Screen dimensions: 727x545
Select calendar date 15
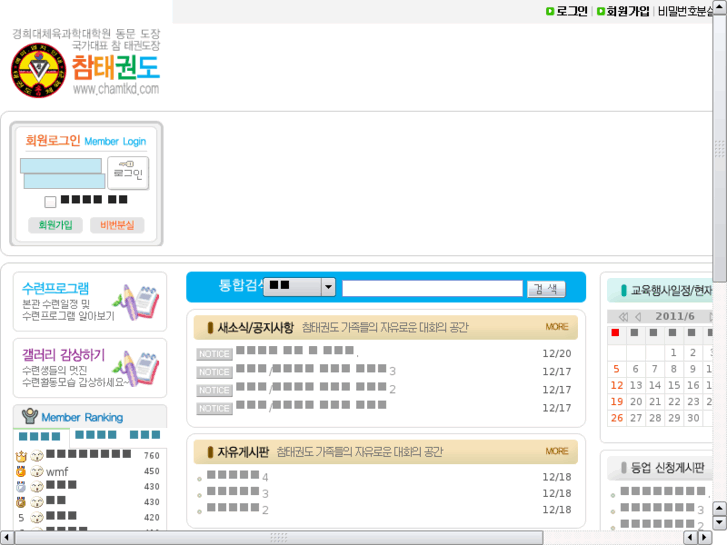point(674,385)
